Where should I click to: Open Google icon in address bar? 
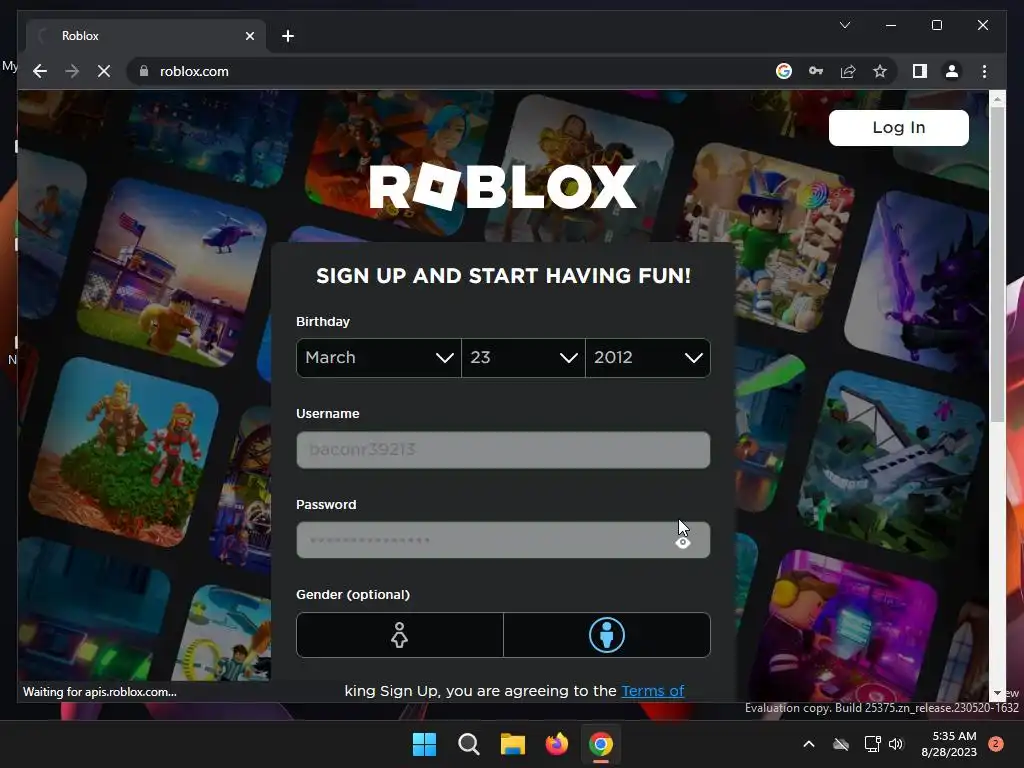(x=784, y=71)
